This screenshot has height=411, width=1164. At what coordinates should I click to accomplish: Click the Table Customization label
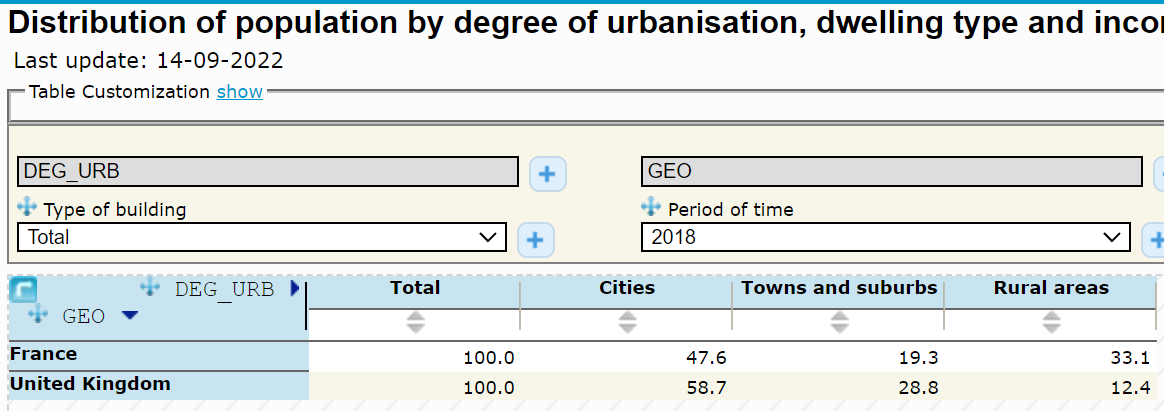click(x=120, y=92)
